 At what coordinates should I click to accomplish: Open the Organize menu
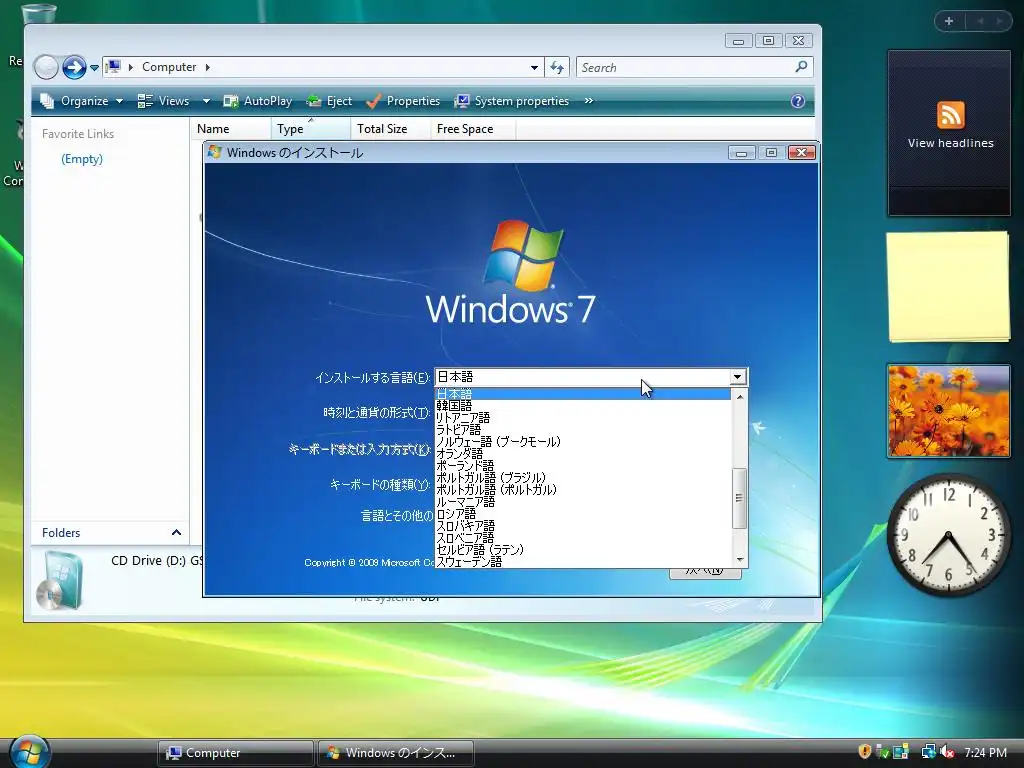tap(82, 101)
